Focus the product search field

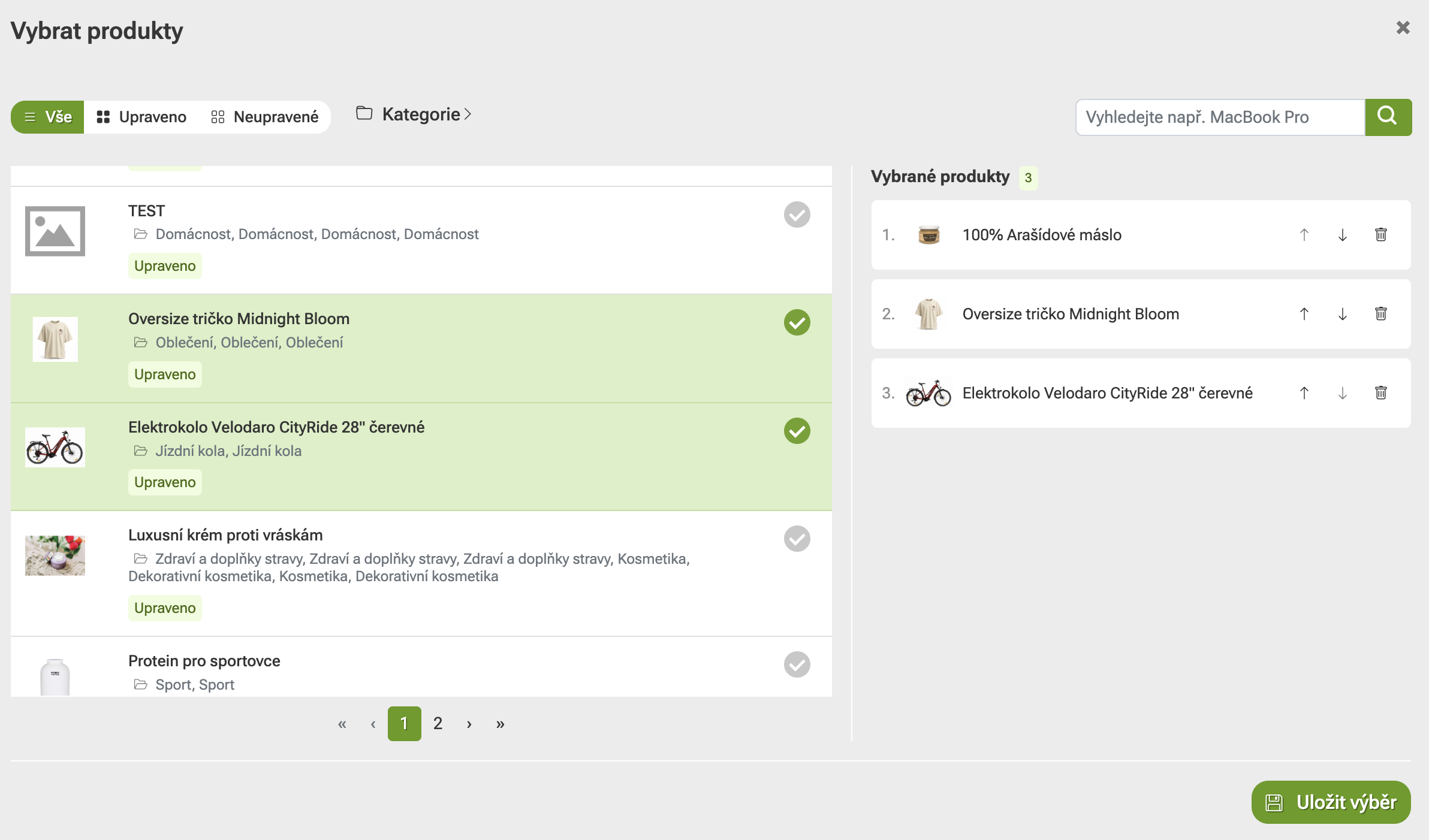(1220, 117)
